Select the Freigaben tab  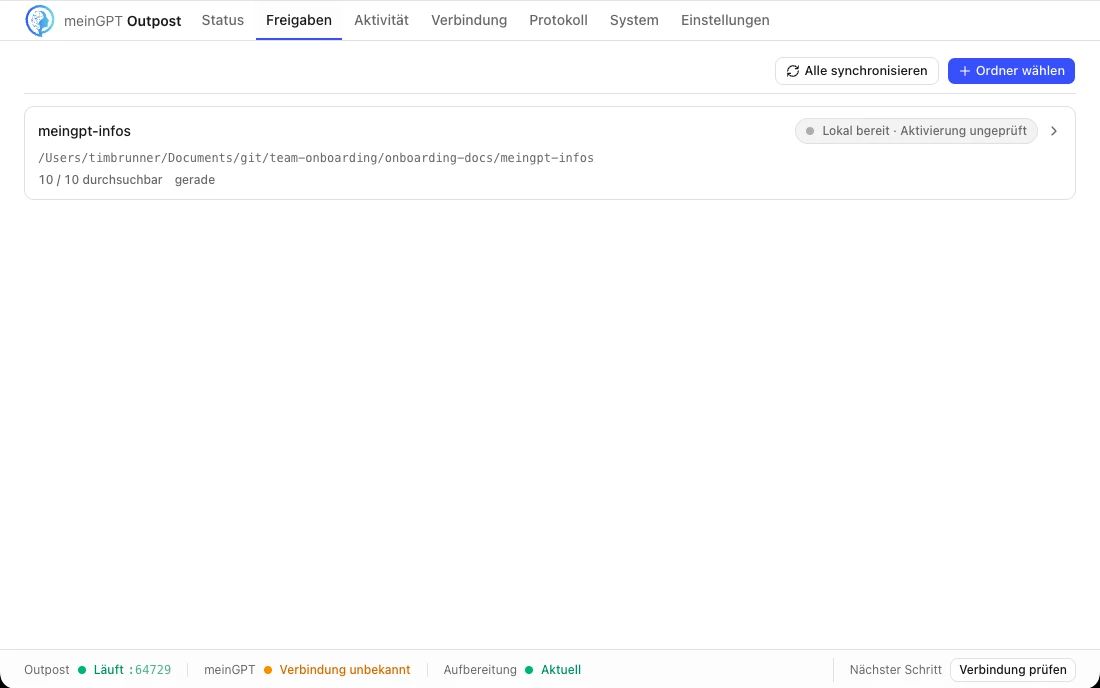click(299, 20)
